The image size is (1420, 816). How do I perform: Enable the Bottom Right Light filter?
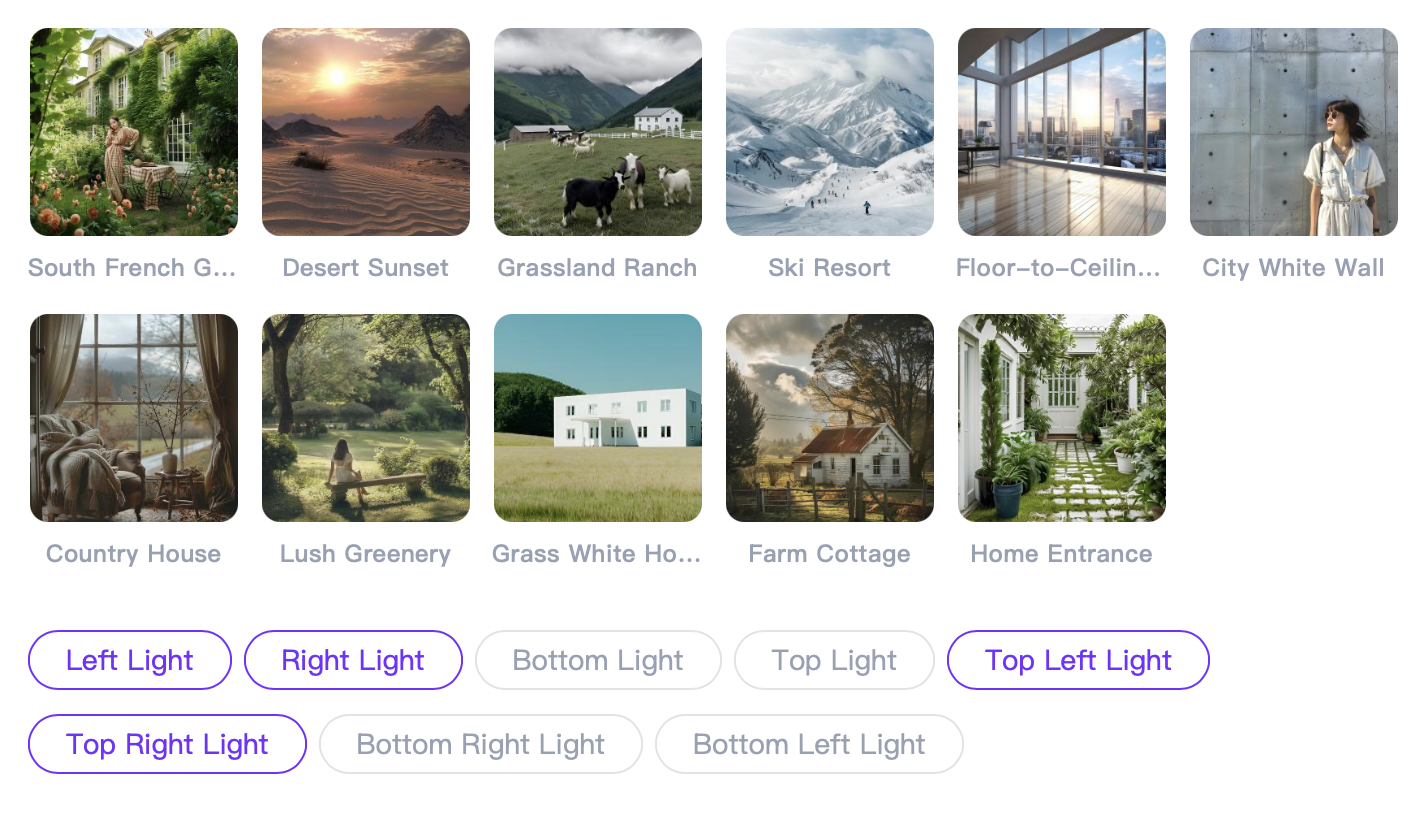(x=480, y=744)
